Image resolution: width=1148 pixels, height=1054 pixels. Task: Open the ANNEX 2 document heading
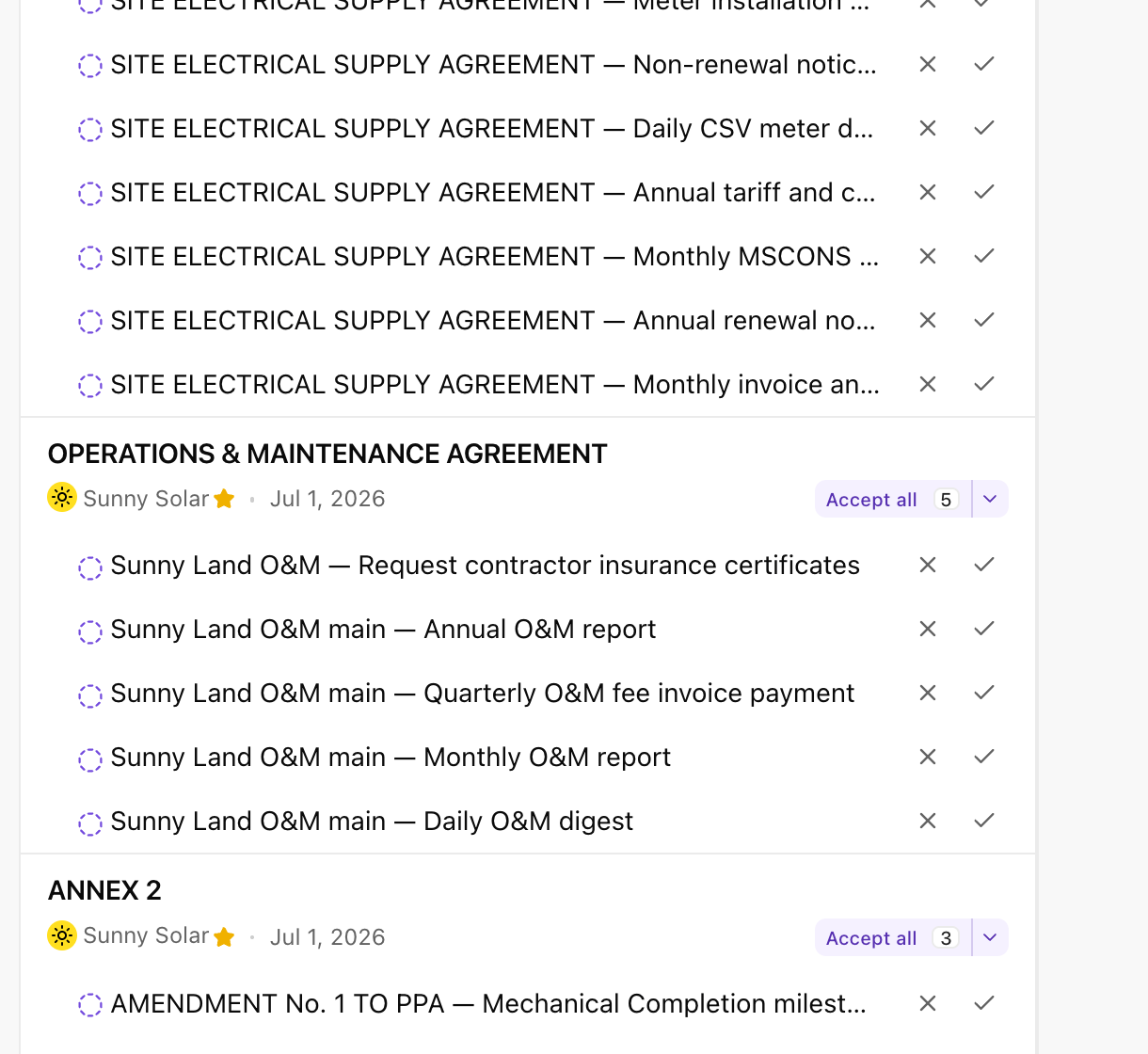[104, 890]
